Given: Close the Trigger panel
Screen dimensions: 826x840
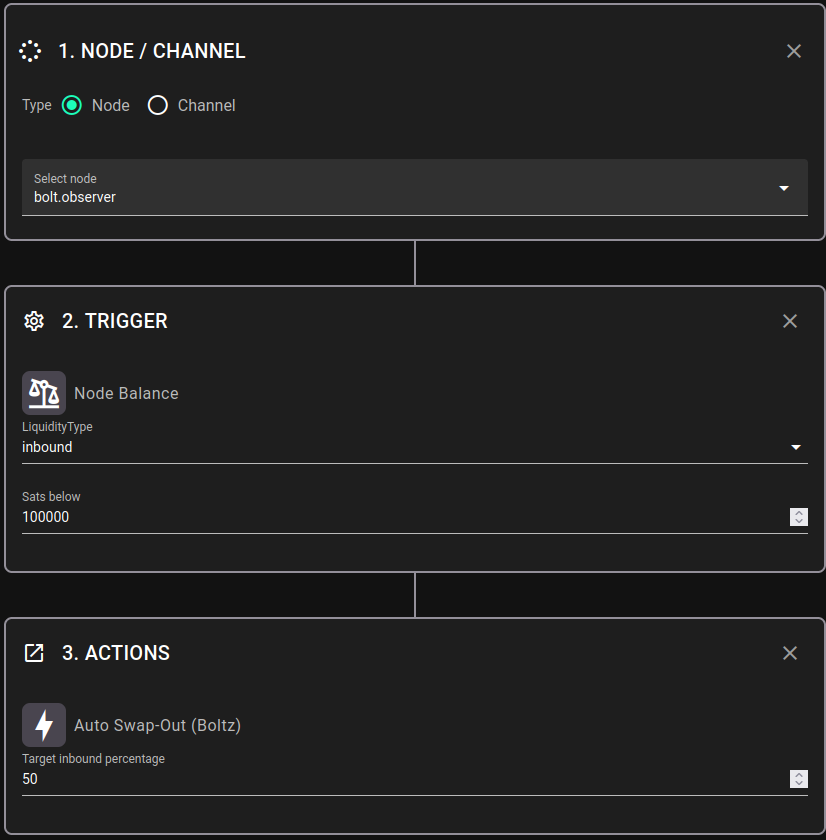Looking at the screenshot, I should click(x=790, y=321).
